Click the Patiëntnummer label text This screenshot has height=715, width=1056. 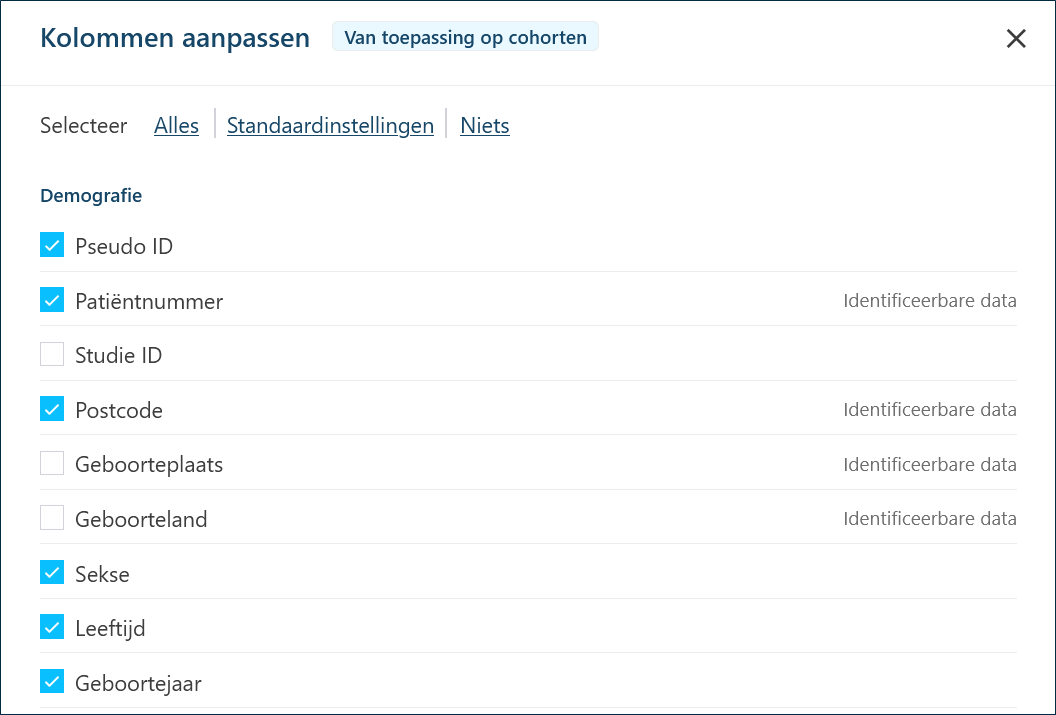149,301
